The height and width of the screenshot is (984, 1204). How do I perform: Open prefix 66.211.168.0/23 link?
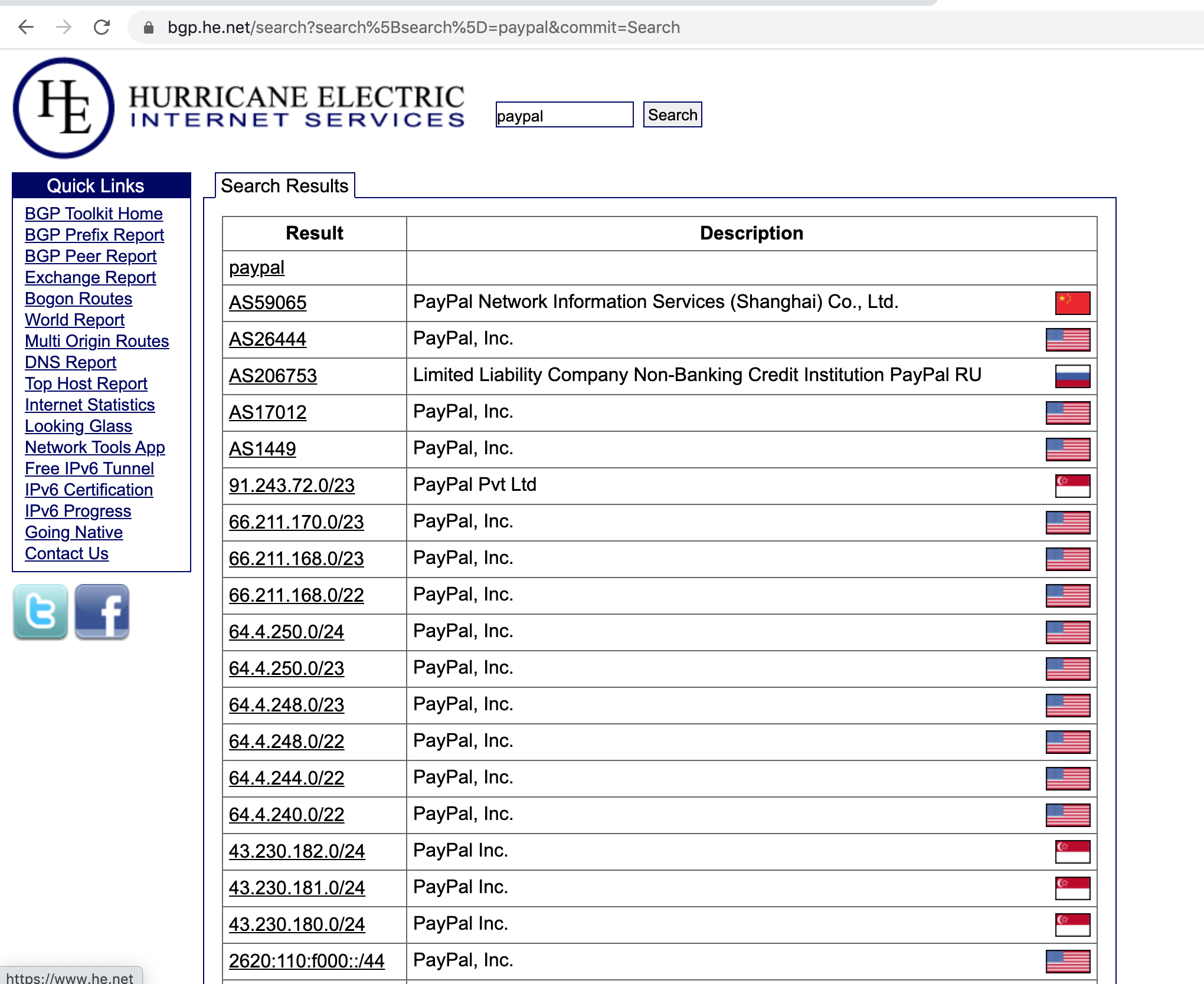point(296,559)
